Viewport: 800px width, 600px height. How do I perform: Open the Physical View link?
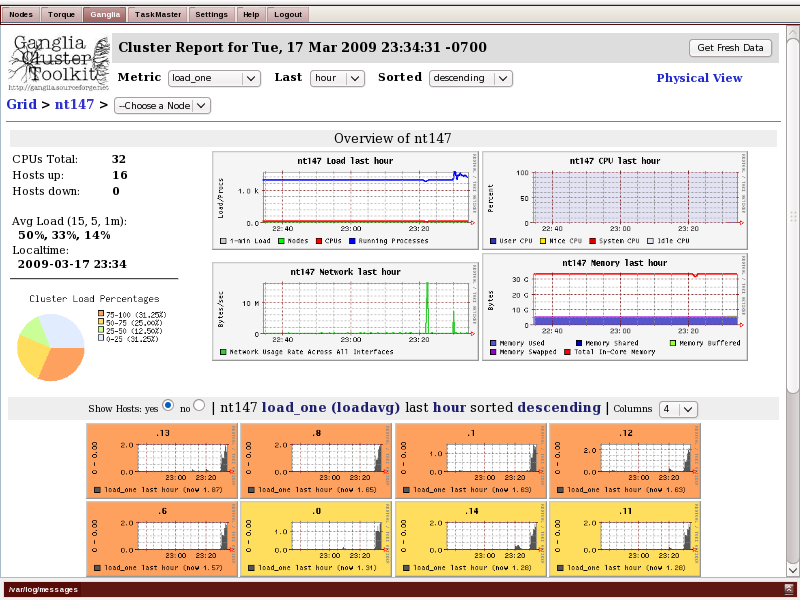pos(699,78)
